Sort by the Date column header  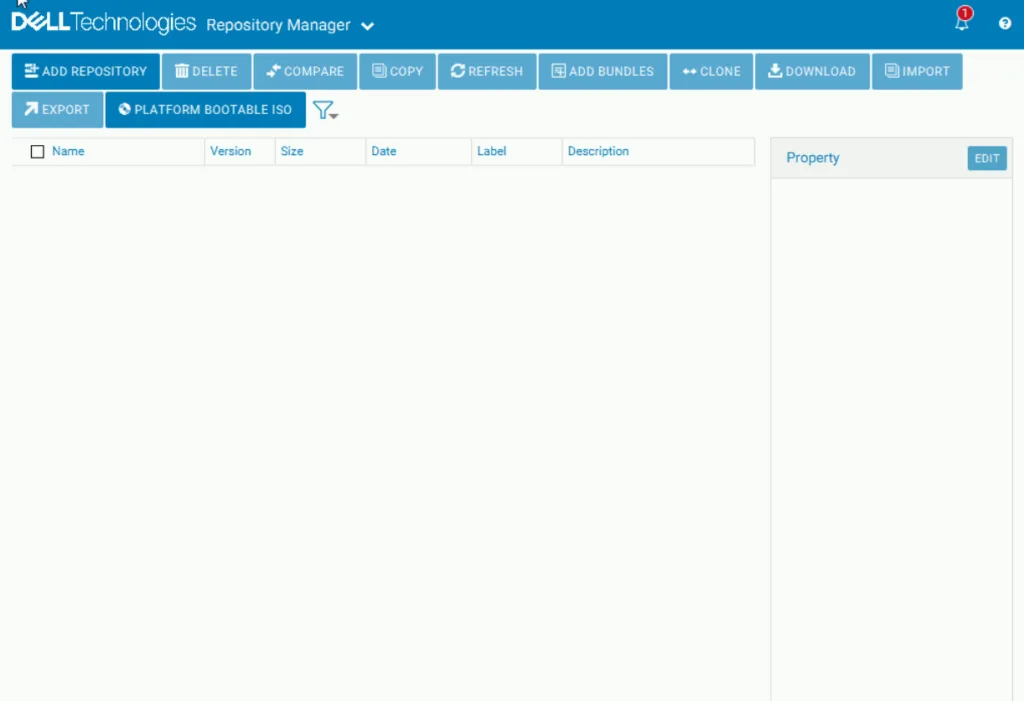[x=383, y=152]
